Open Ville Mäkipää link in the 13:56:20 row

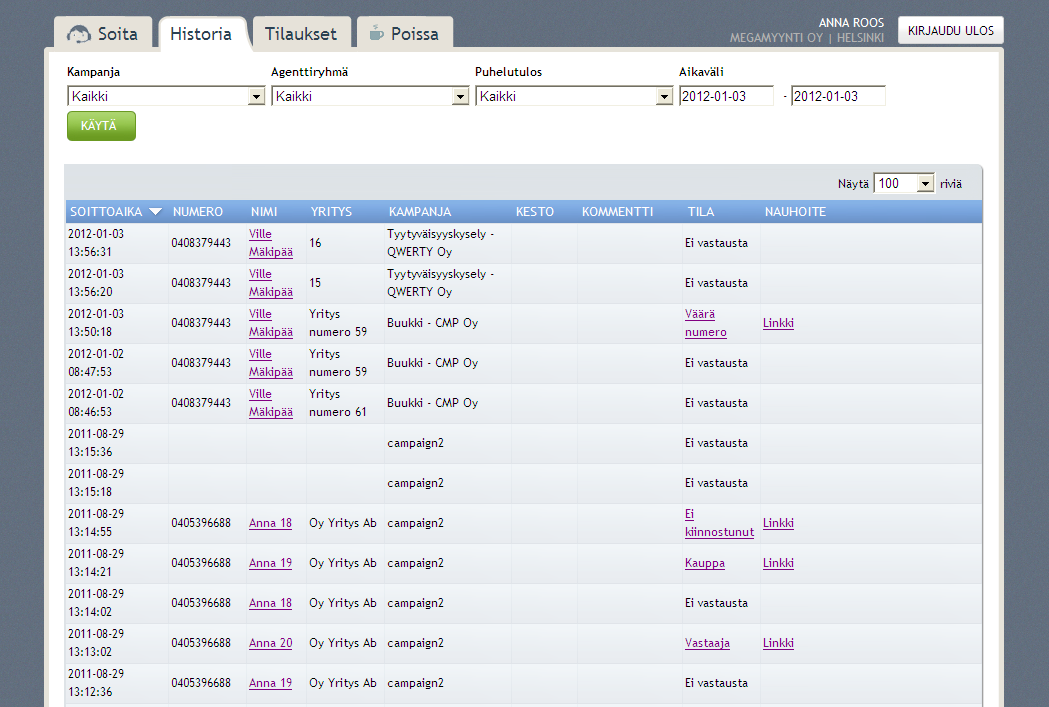(x=271, y=283)
